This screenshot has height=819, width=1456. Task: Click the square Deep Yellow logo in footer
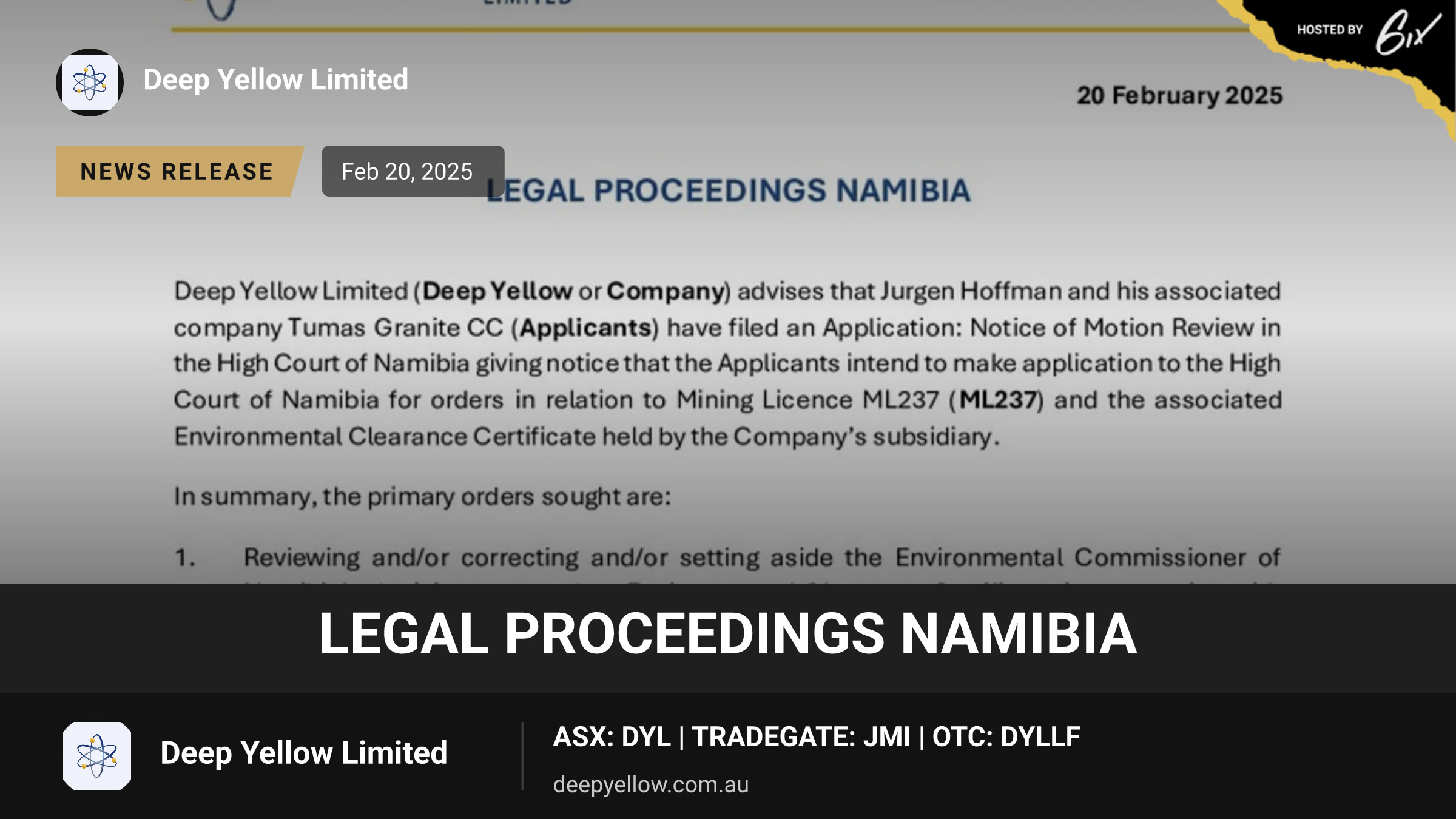pyautogui.click(x=97, y=755)
